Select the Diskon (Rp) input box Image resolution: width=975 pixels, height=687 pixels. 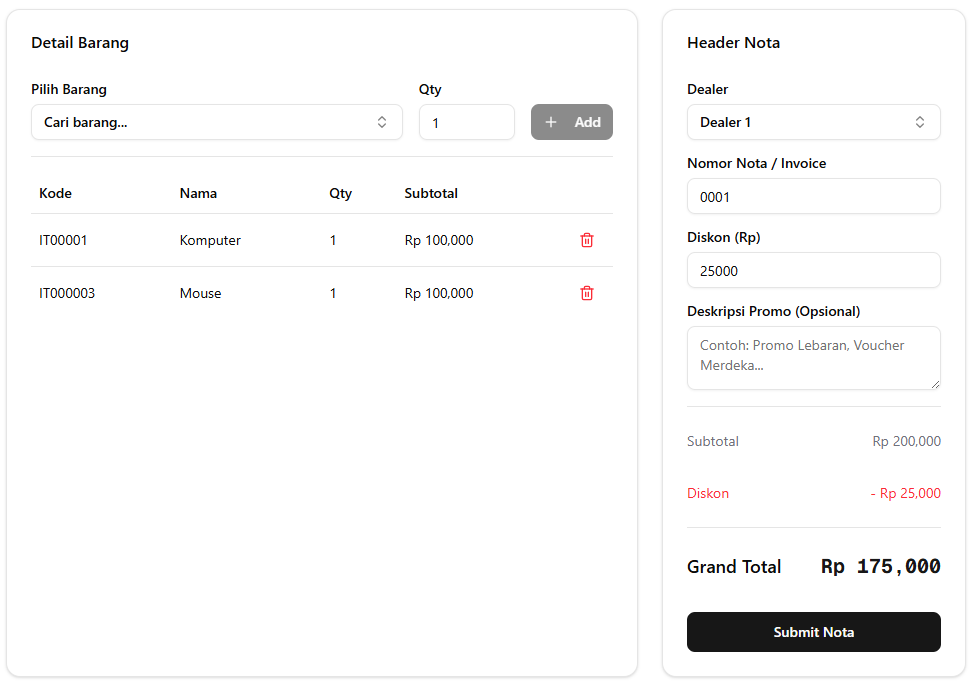coord(813,271)
